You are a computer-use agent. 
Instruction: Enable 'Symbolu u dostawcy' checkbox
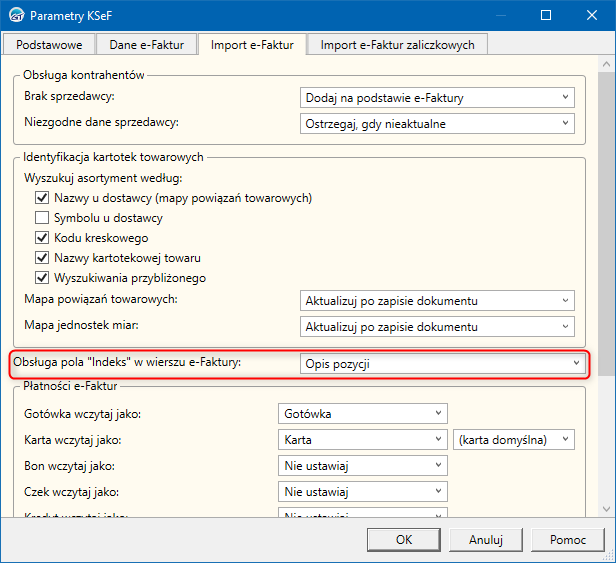pos(42,218)
